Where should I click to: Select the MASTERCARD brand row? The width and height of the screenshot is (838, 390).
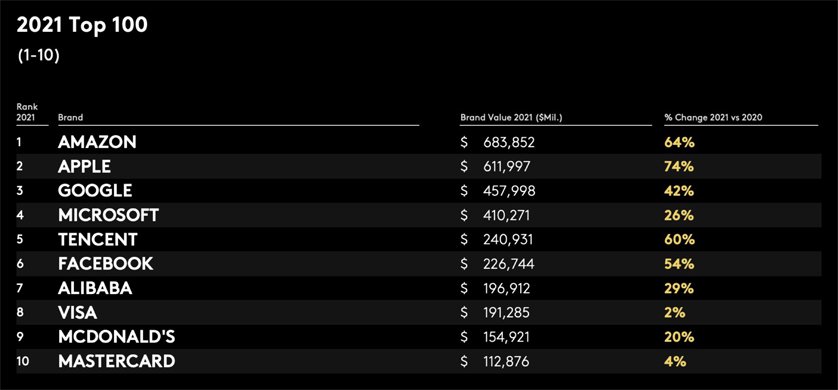click(x=418, y=361)
